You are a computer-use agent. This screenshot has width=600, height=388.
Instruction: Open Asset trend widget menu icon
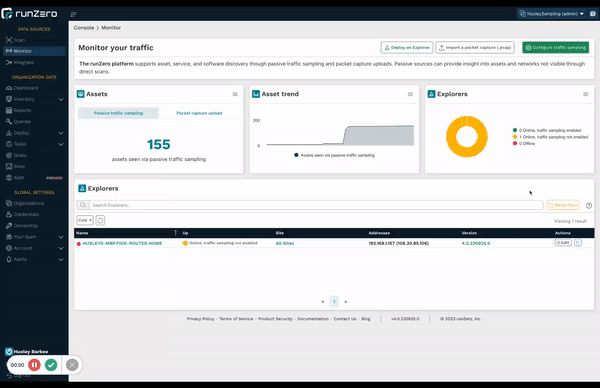pos(410,94)
